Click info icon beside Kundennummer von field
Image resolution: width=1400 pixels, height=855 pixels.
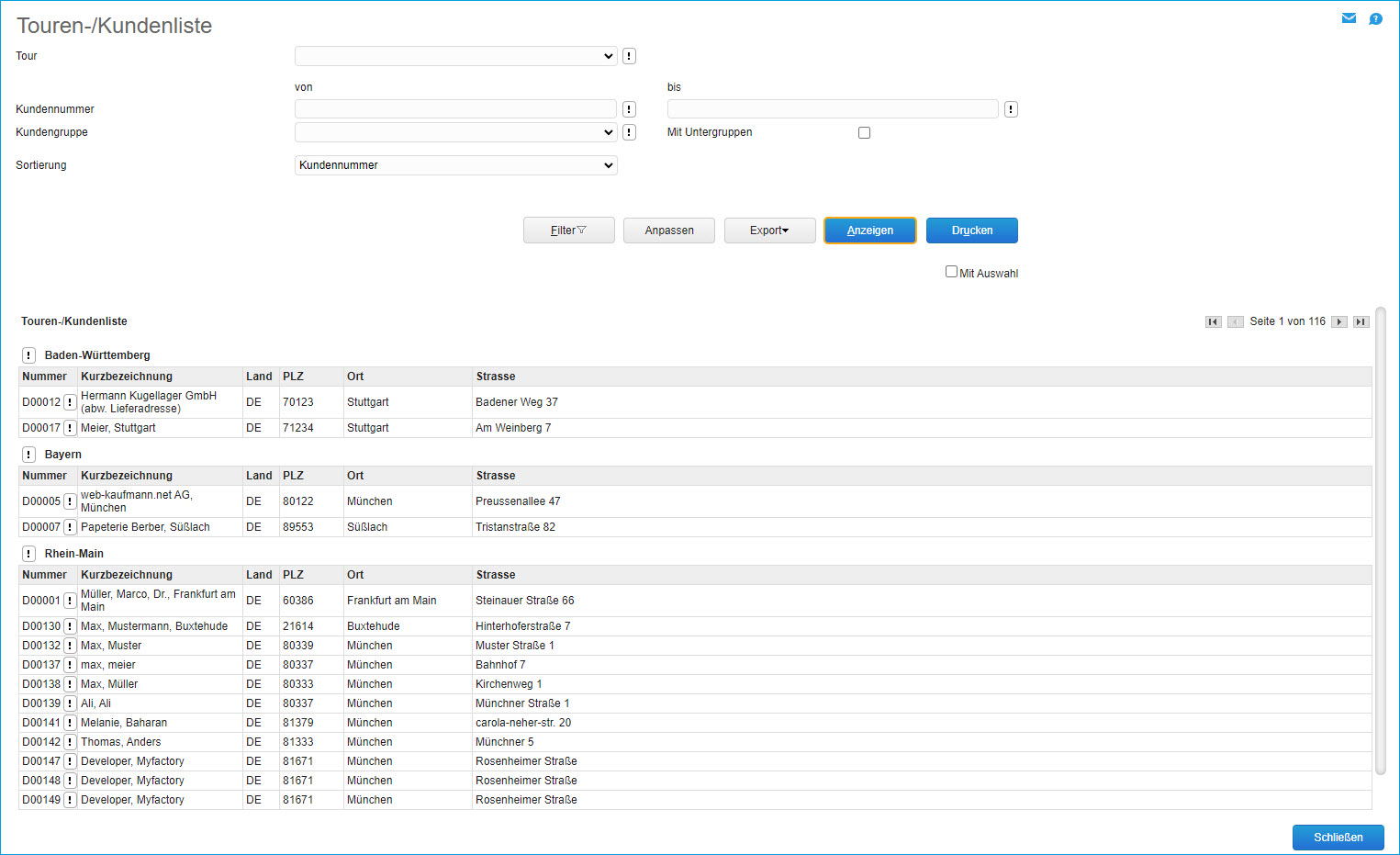(x=629, y=109)
